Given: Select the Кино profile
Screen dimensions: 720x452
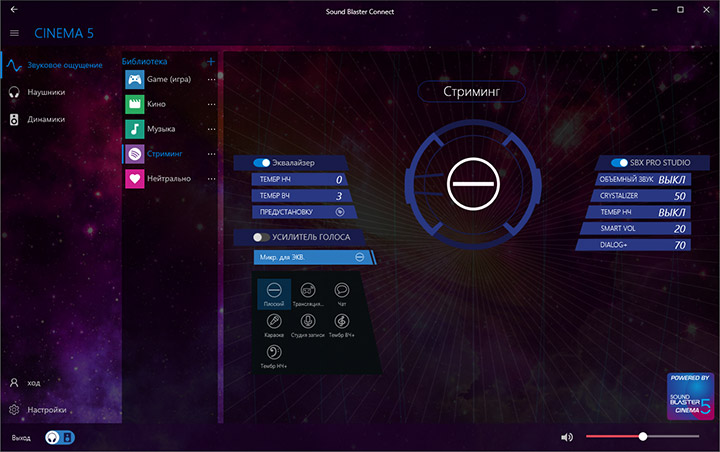Looking at the screenshot, I should [170, 104].
